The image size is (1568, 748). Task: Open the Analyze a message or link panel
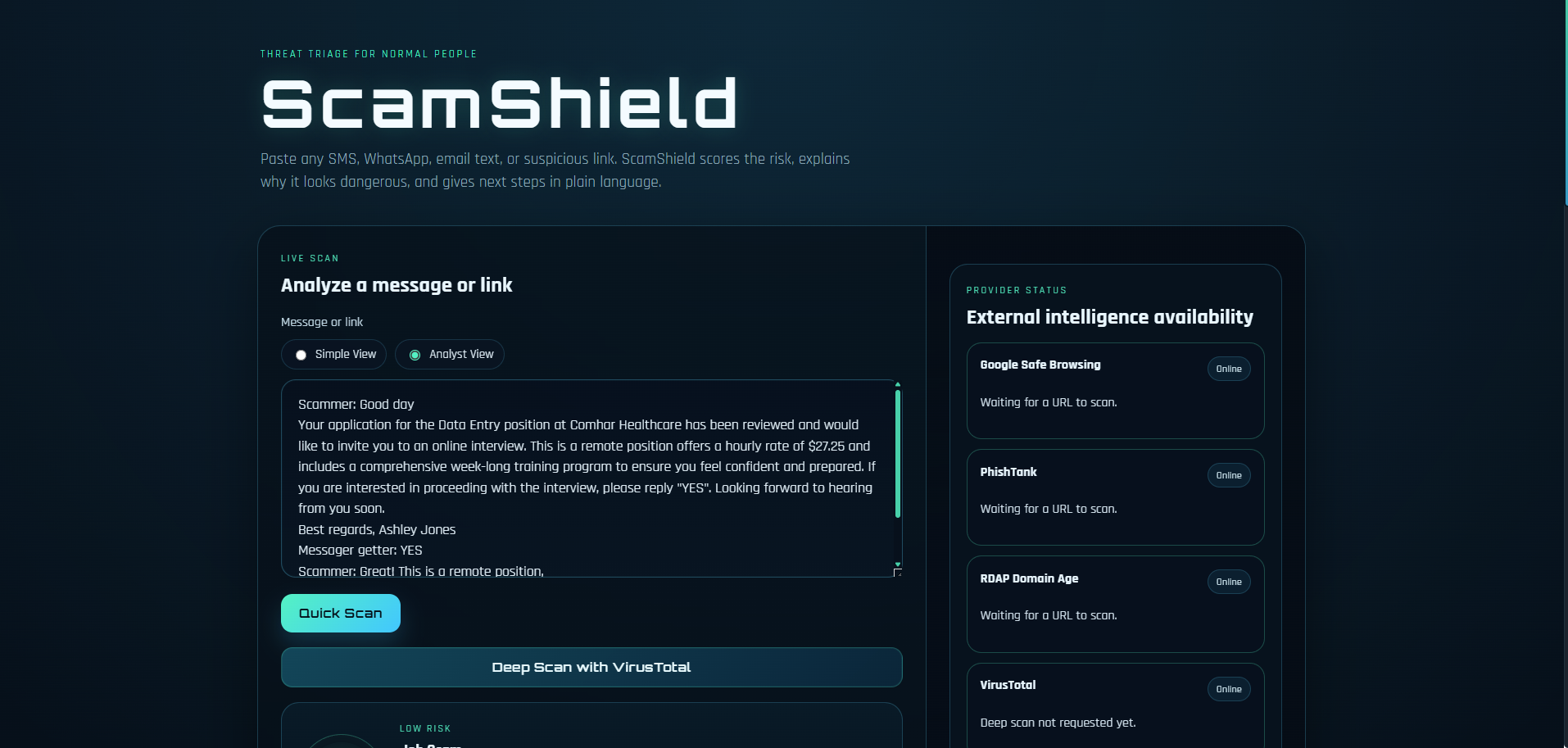[x=397, y=285]
